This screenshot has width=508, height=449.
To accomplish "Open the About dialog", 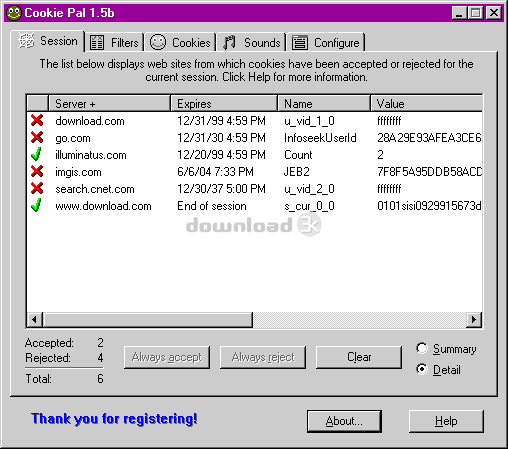I will (344, 421).
